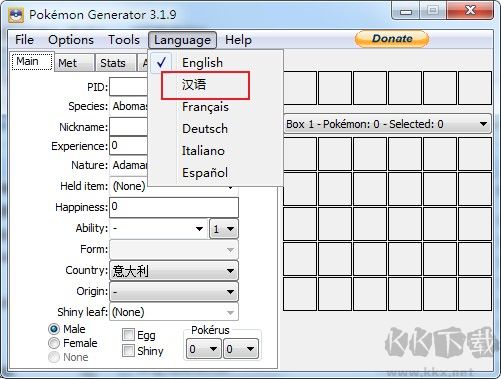
Task: Click the first empty party slot box
Action: click(x=300, y=88)
